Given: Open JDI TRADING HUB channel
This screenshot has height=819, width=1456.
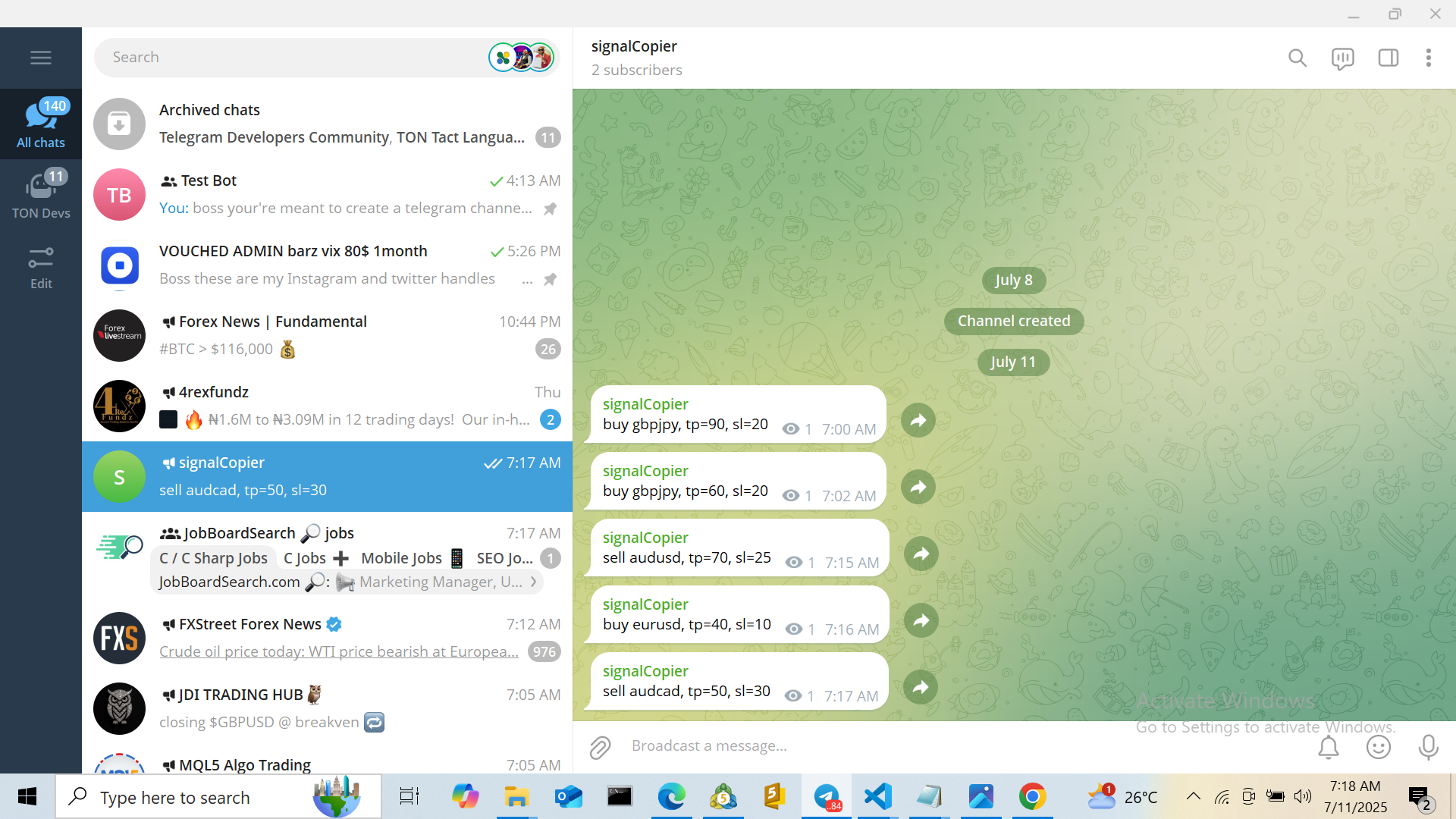Looking at the screenshot, I should point(327,708).
